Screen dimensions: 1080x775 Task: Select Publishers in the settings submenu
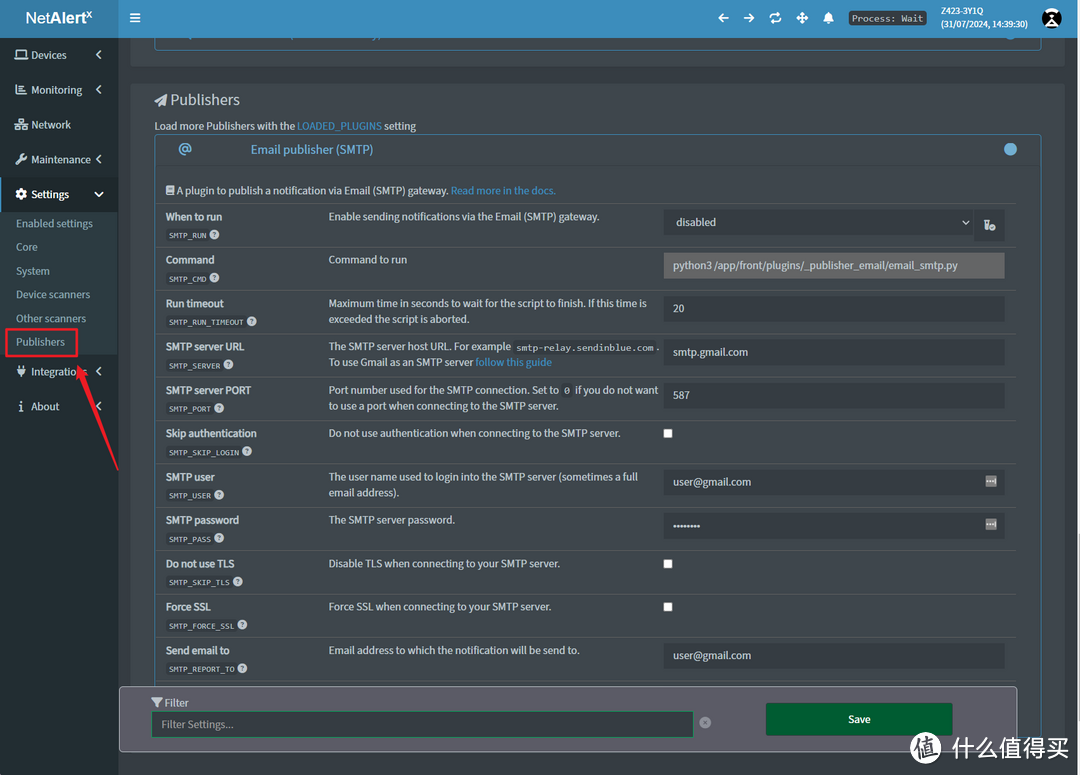click(x=41, y=342)
